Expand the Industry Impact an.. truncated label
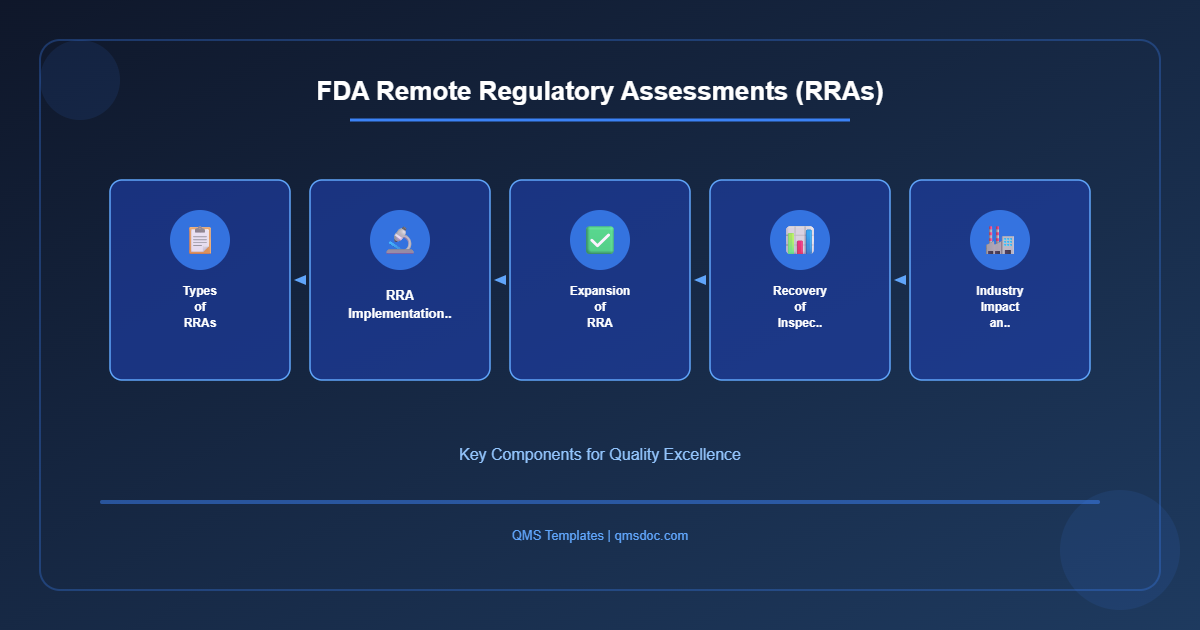 [x=999, y=322]
